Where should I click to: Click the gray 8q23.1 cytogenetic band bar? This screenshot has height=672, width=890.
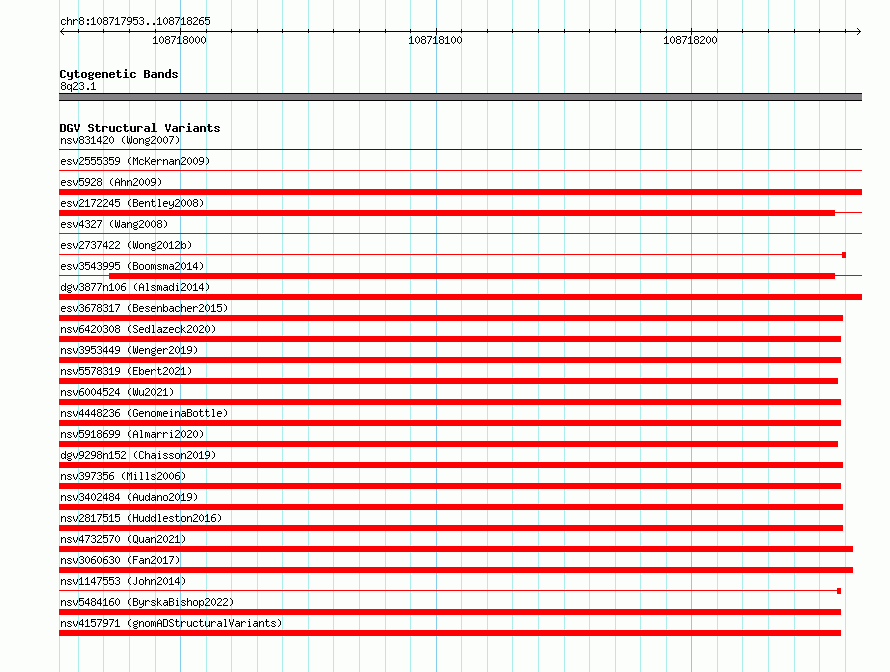tap(460, 97)
